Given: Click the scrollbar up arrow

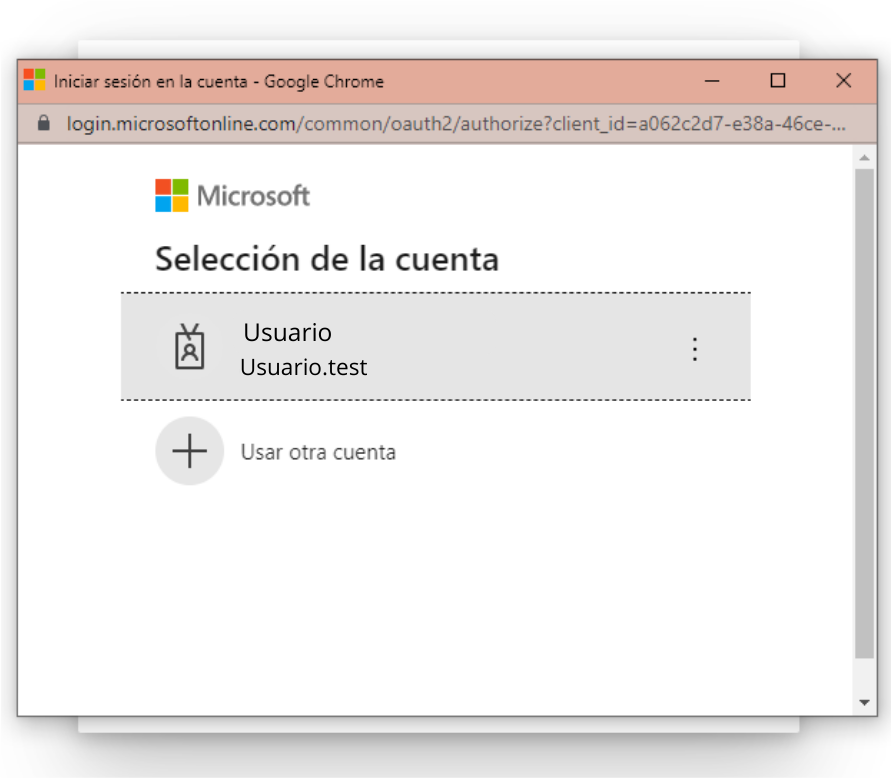Looking at the screenshot, I should (864, 157).
